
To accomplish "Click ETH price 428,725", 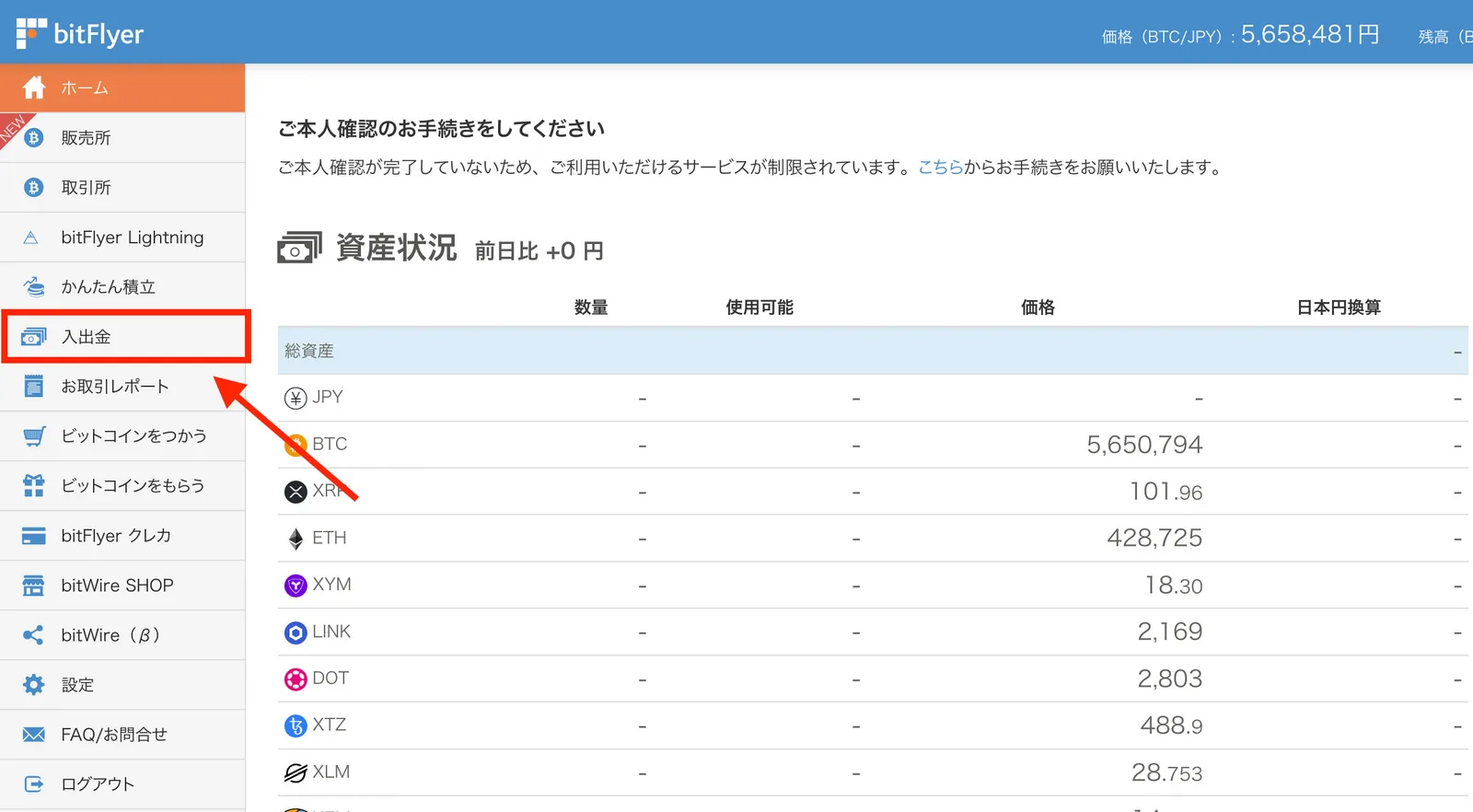I will [1154, 539].
